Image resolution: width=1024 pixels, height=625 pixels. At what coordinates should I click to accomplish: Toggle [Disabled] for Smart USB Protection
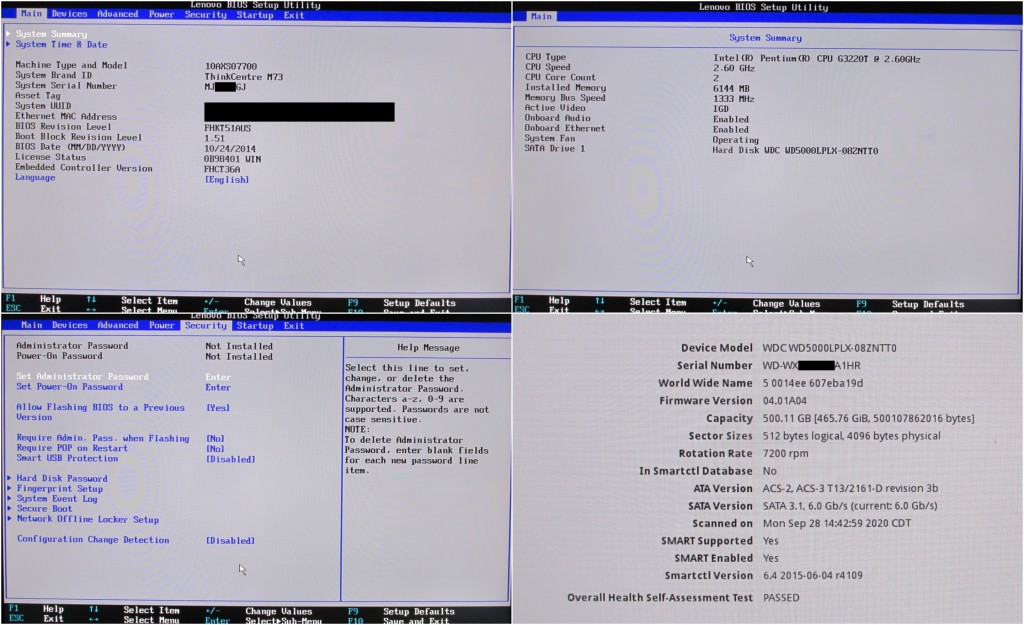[x=231, y=459]
